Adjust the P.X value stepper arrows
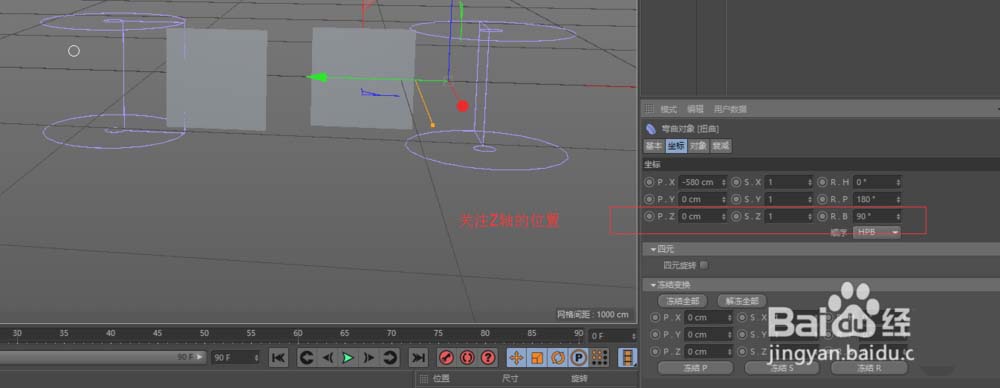Viewport: 1000px width, 388px height. coord(724,183)
